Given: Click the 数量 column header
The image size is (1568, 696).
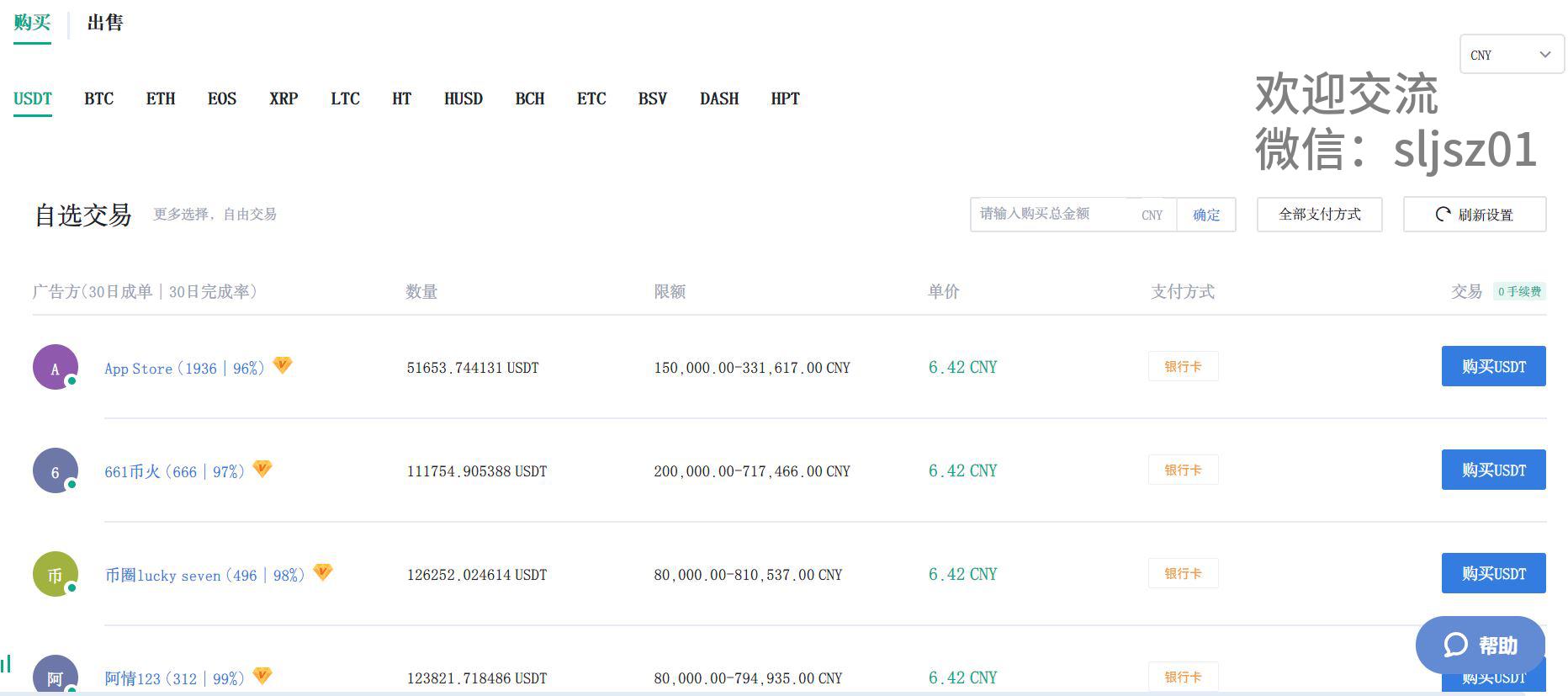Looking at the screenshot, I should pyautogui.click(x=421, y=291).
